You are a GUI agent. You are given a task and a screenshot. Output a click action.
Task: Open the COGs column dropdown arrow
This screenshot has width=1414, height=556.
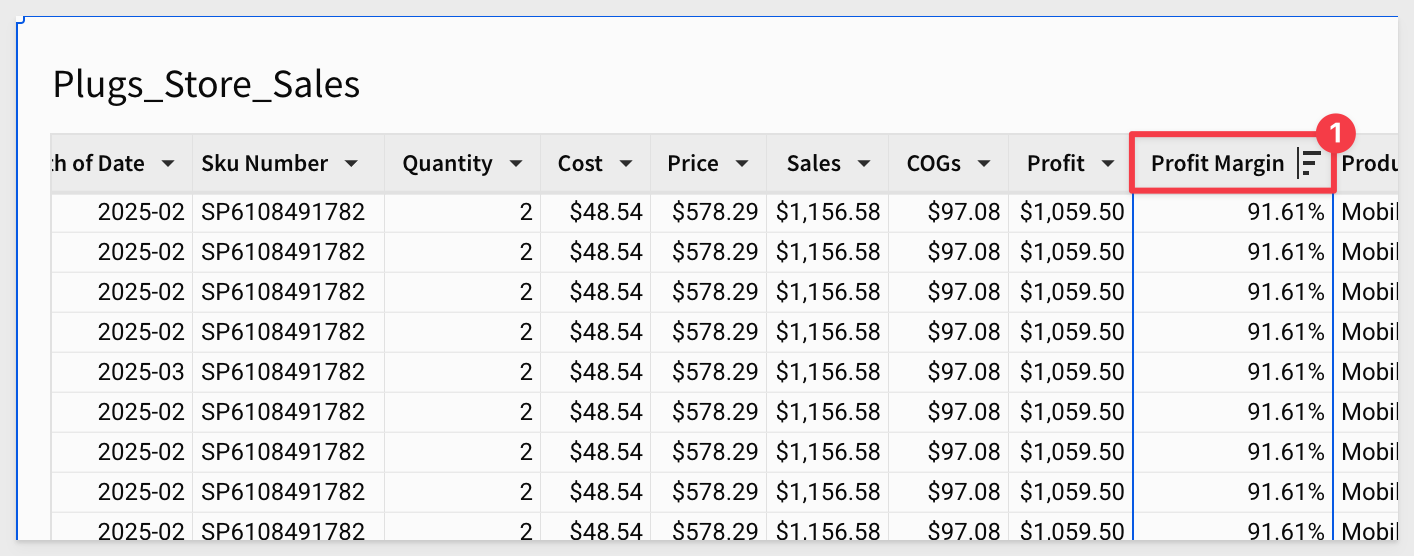click(984, 163)
